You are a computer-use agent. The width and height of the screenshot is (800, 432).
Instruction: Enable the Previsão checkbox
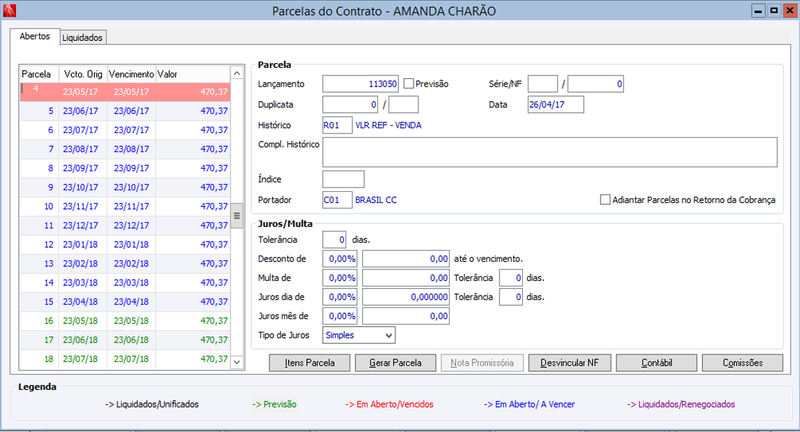[409, 84]
